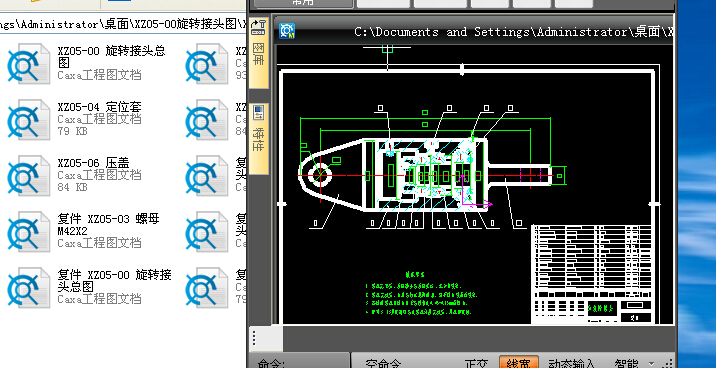Click the title block table in the drawing corner

pos(592,274)
